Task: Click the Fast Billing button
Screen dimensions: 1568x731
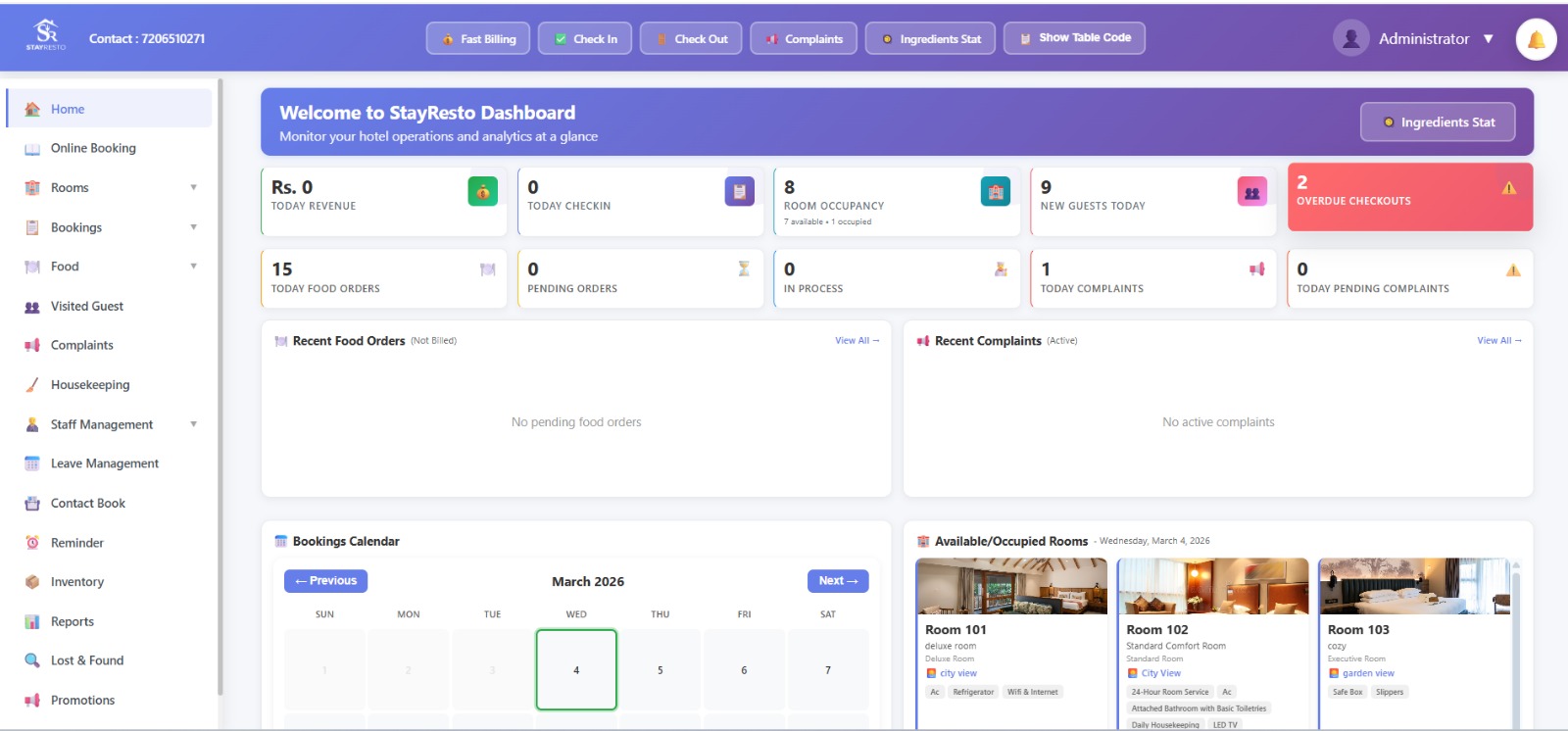Action: coord(478,39)
